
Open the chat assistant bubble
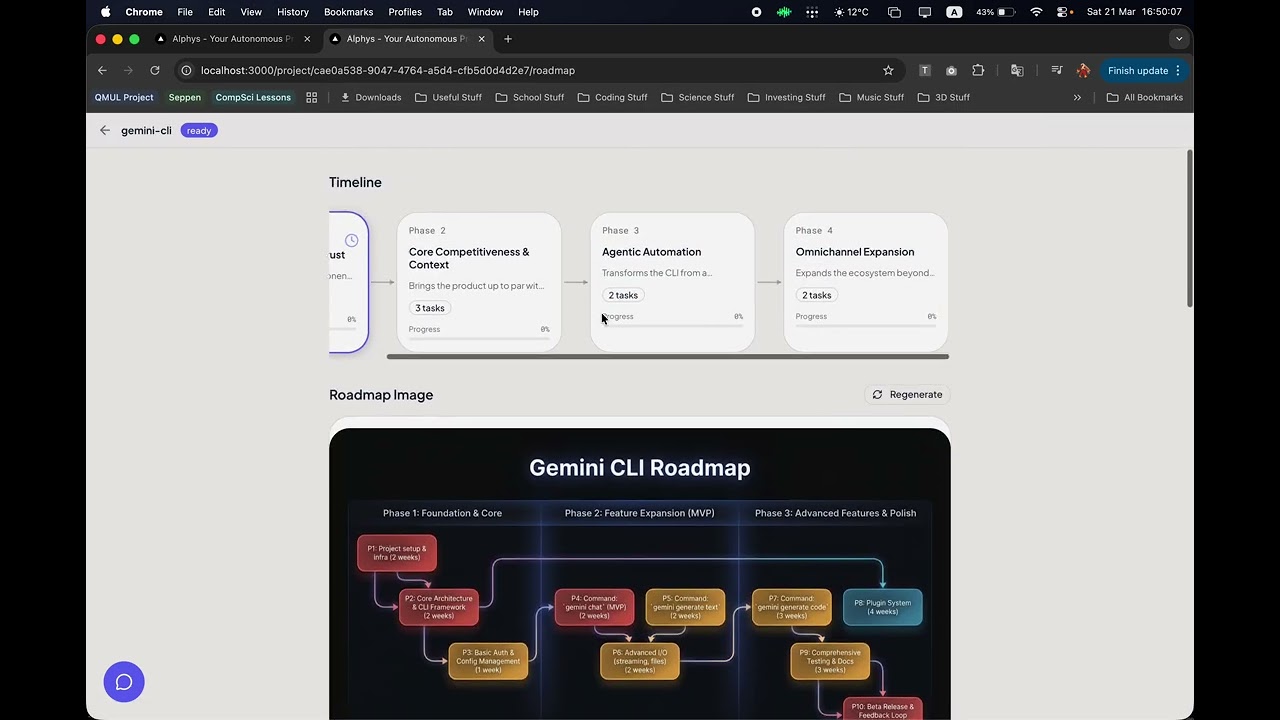[x=124, y=682]
